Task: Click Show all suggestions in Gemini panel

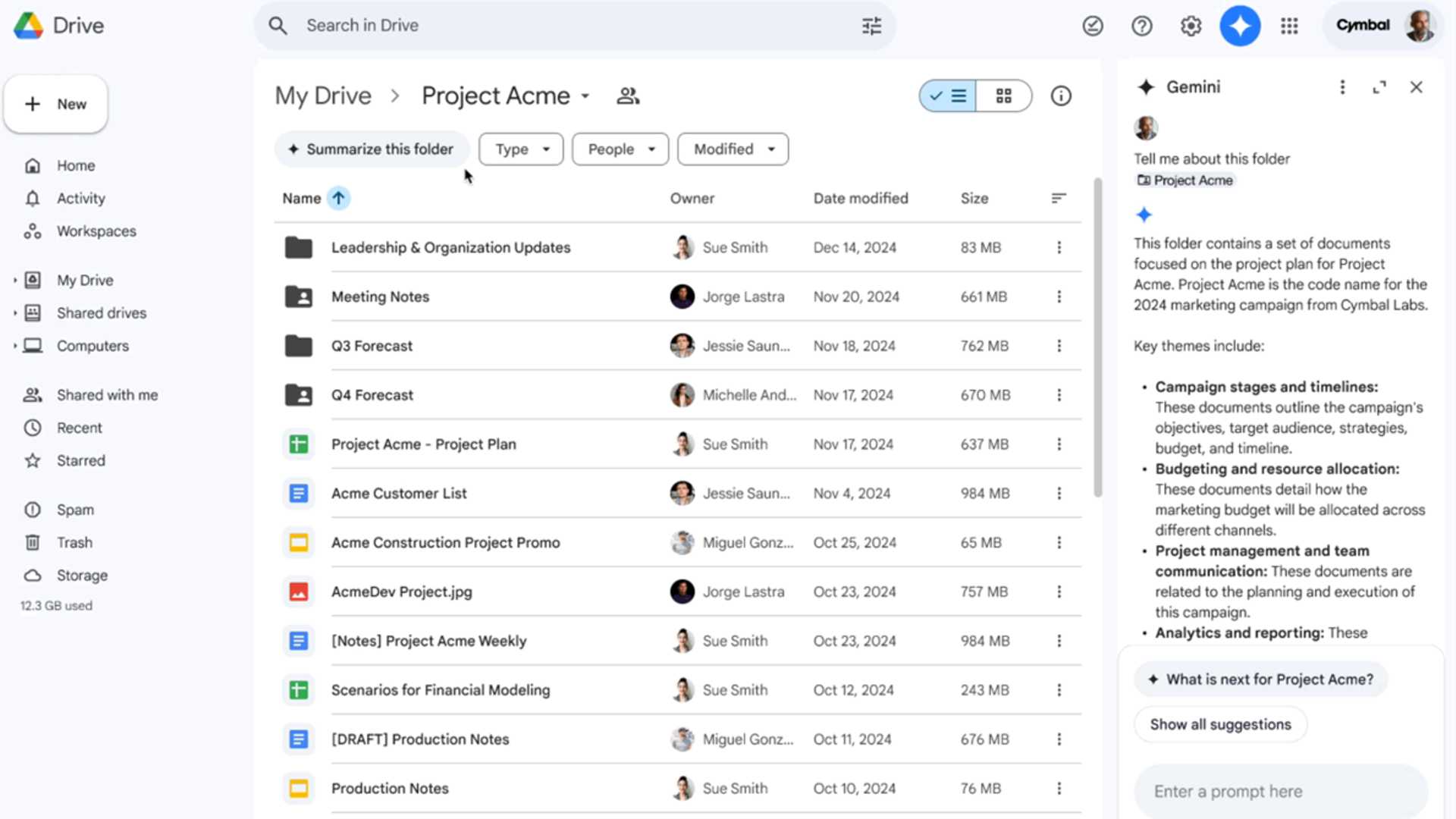Action: point(1219,723)
